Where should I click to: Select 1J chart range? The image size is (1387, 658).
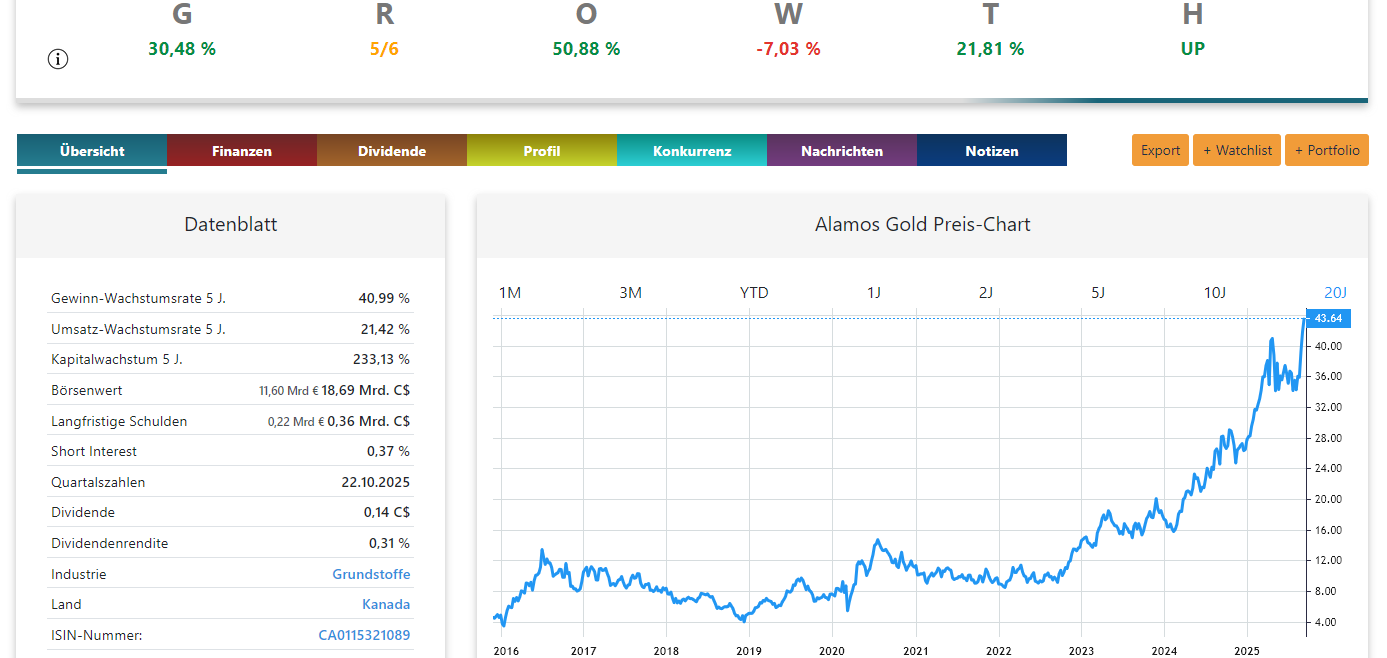[874, 293]
